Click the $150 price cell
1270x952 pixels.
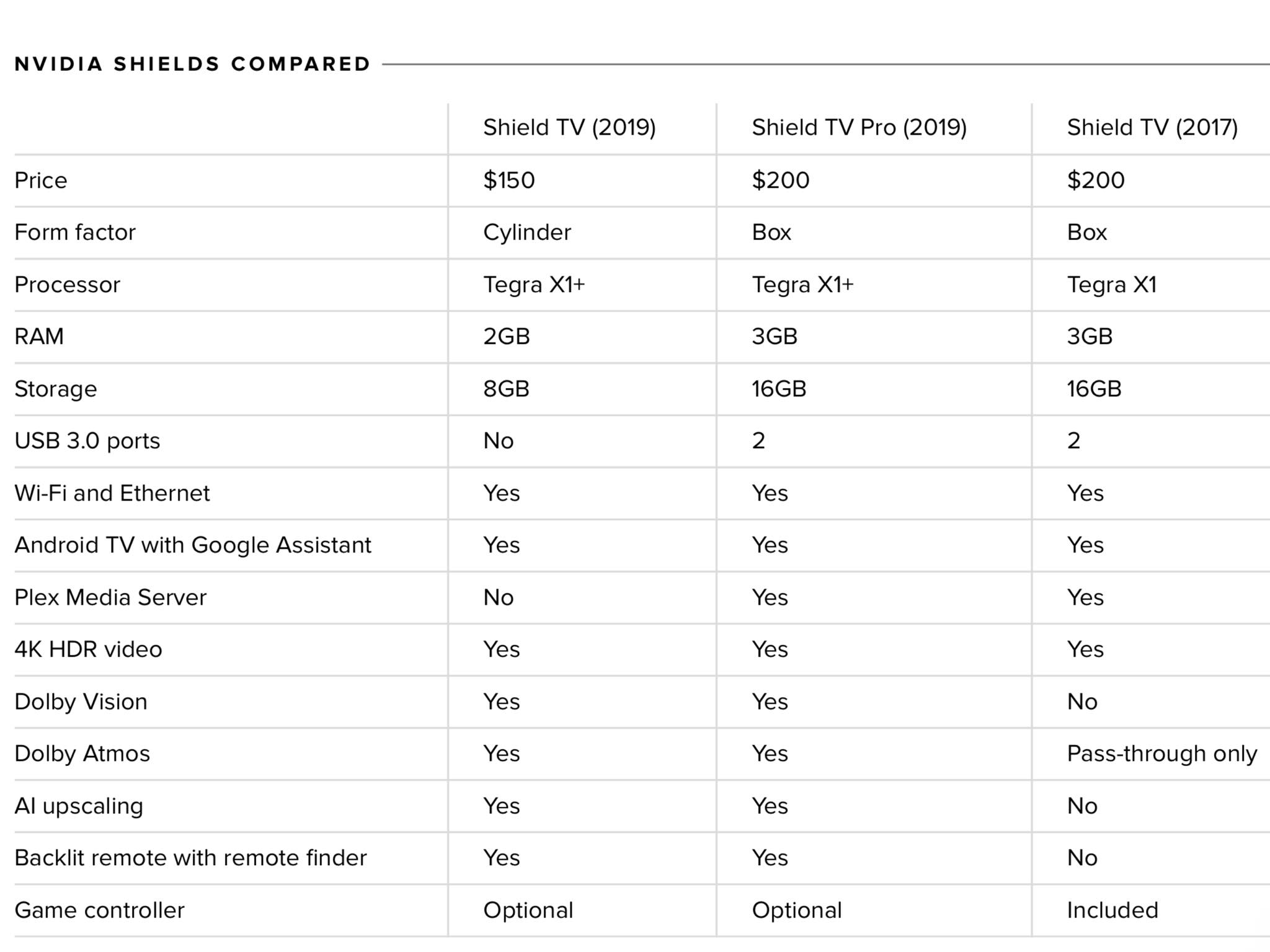tap(508, 180)
